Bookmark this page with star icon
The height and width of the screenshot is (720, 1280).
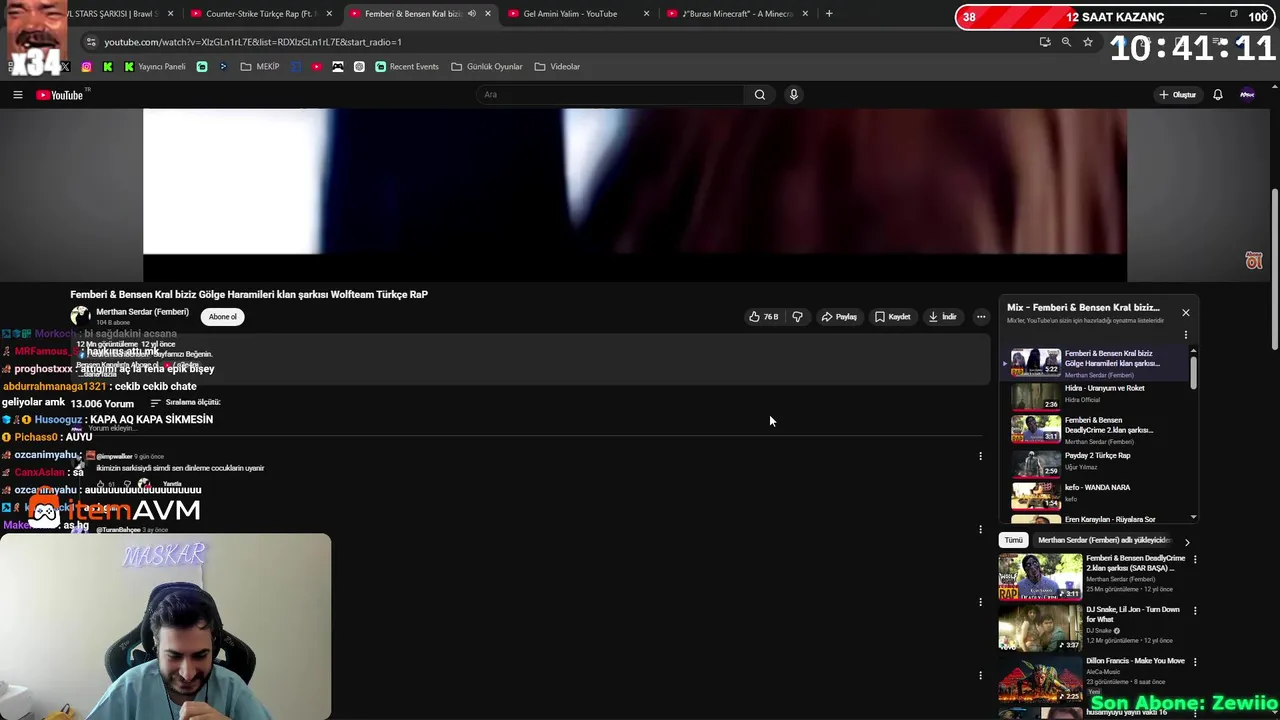[1088, 42]
